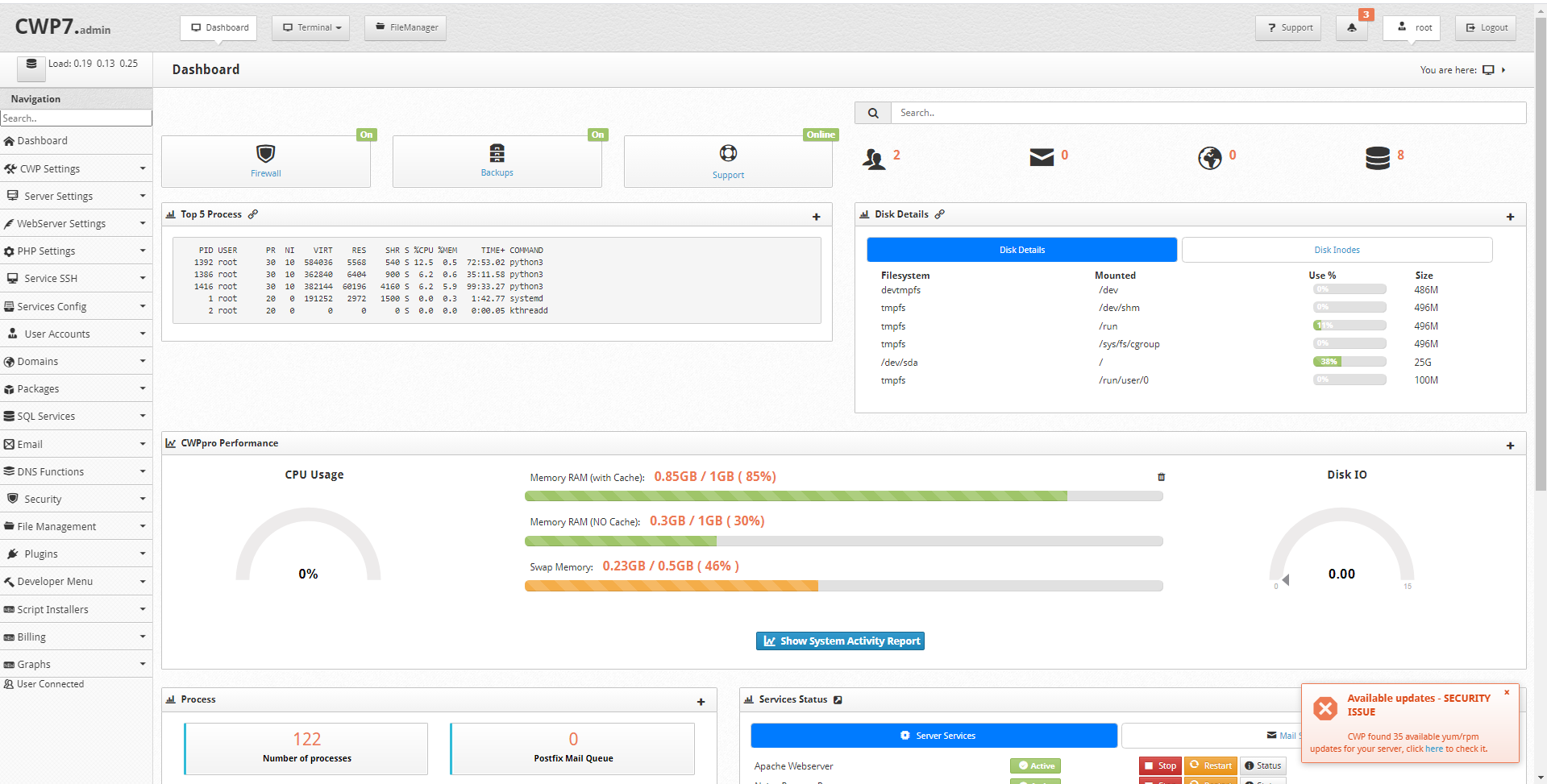Click the Postfix Mail Queue box

tap(573, 749)
